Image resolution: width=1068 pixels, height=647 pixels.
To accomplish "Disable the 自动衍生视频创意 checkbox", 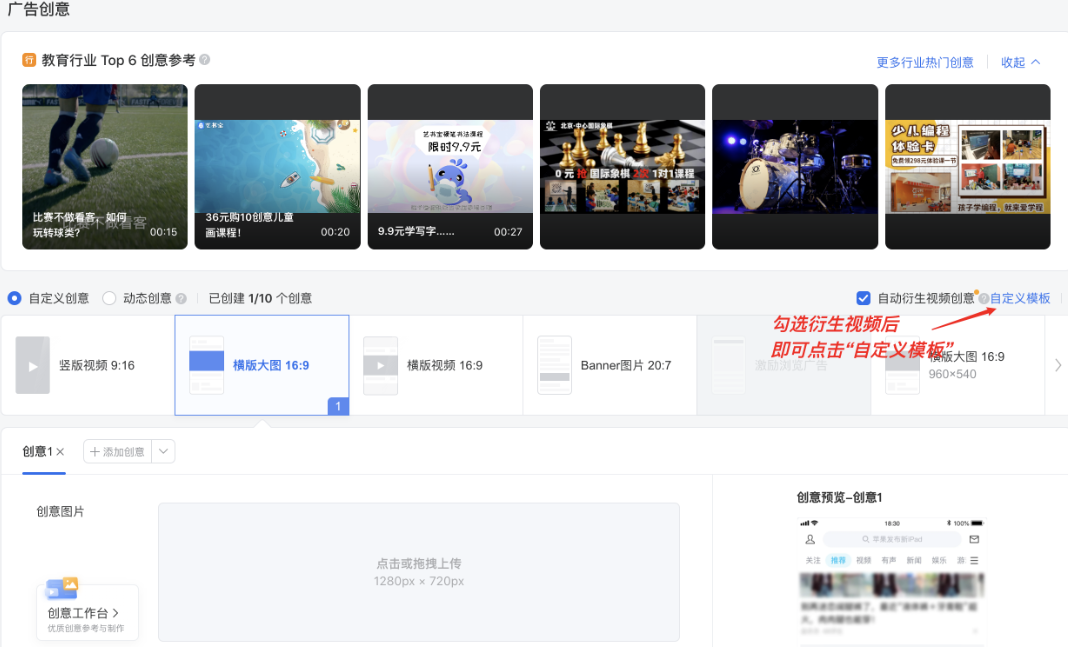I will coord(863,297).
